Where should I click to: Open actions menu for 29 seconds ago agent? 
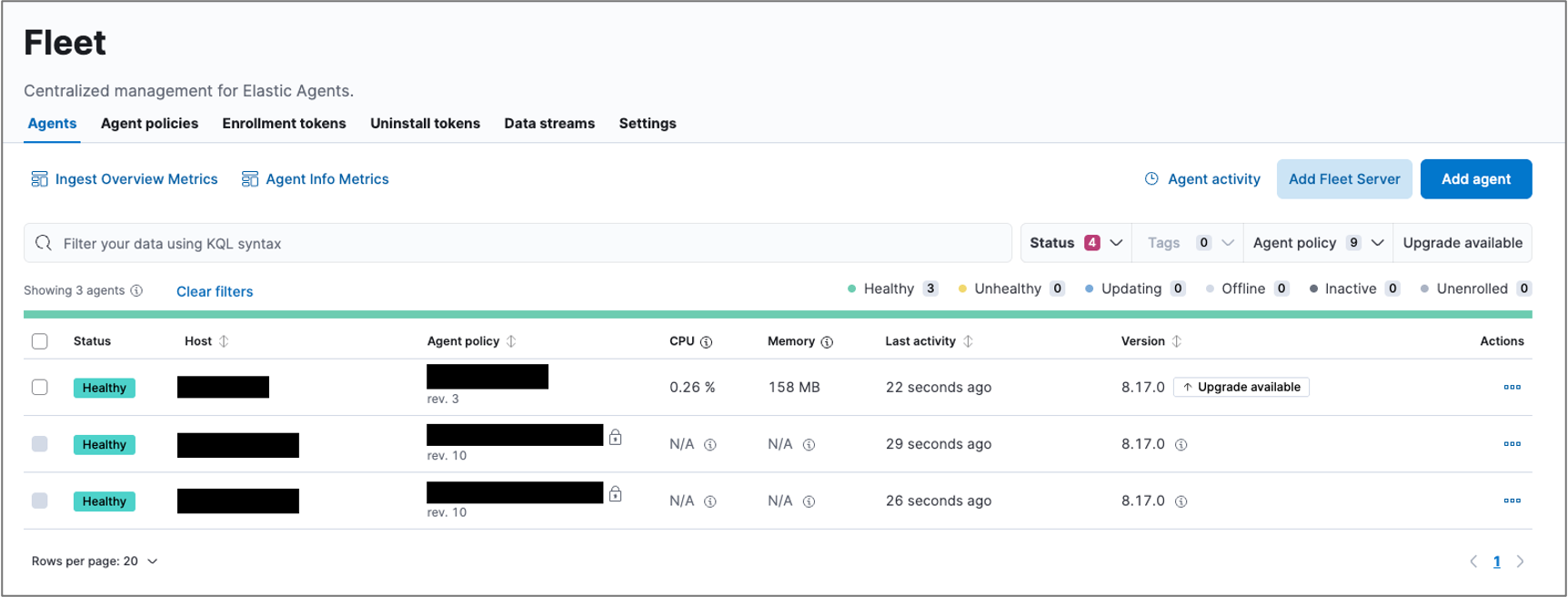tap(1512, 443)
